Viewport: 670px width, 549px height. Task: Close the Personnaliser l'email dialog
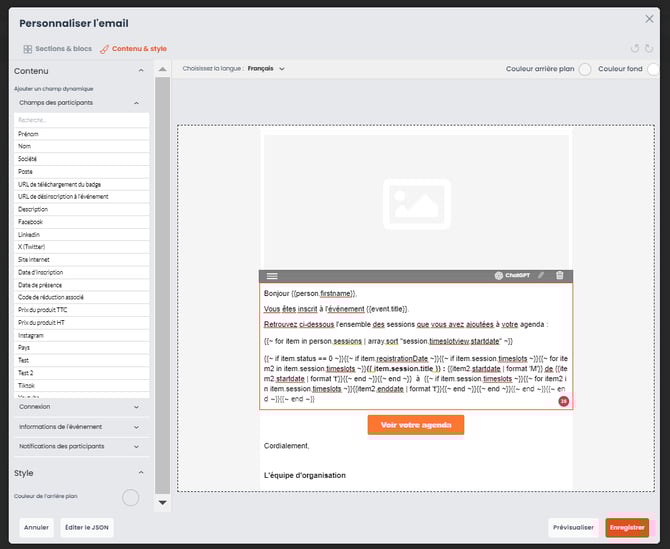[650, 18]
